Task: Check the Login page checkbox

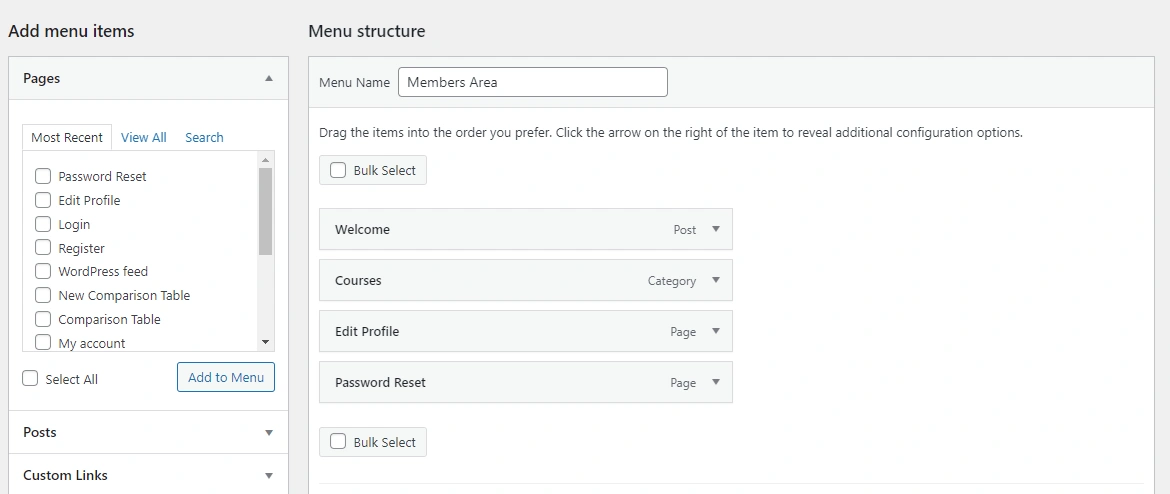Action: point(43,224)
